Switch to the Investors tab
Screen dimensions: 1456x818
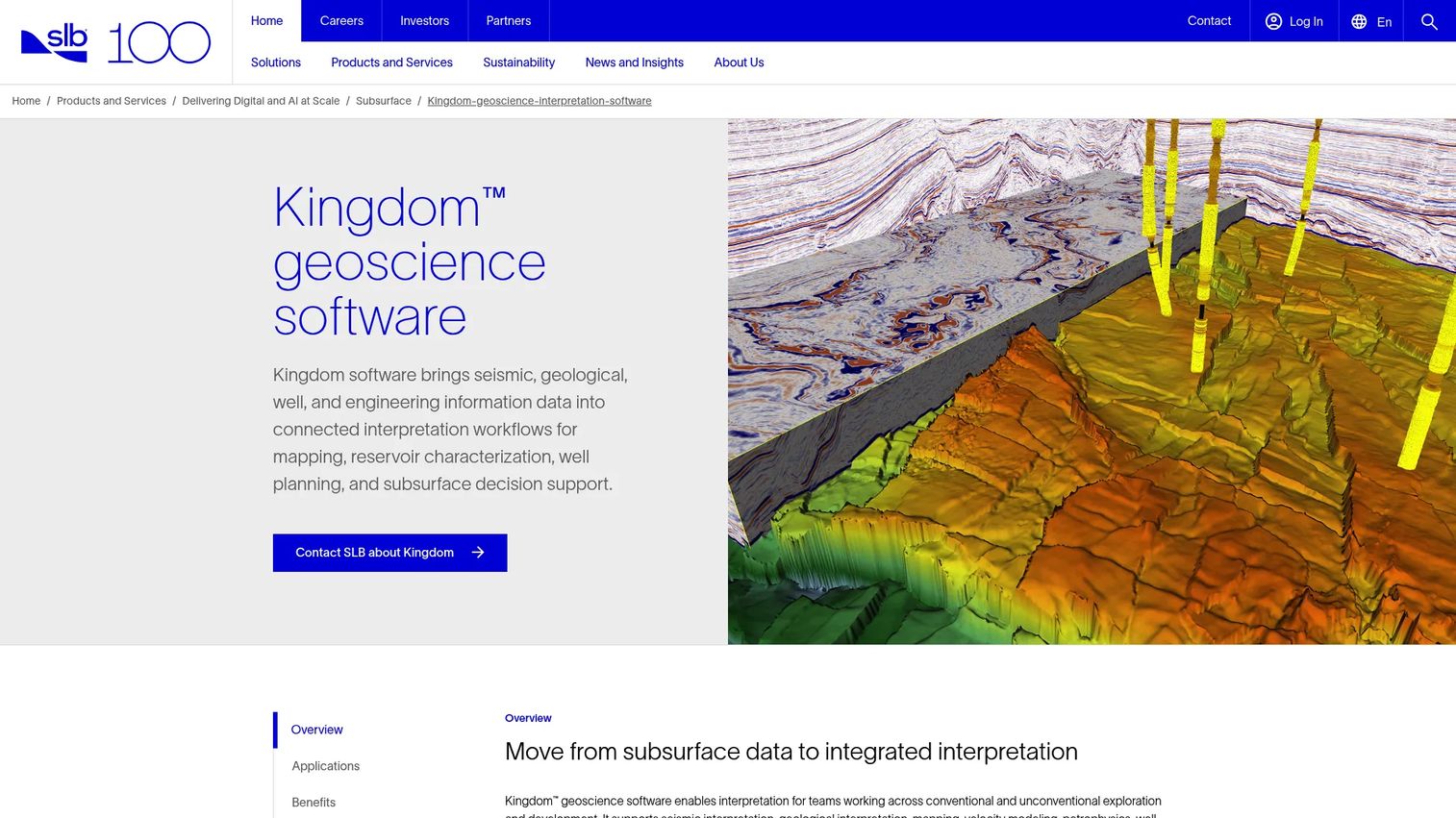424,21
